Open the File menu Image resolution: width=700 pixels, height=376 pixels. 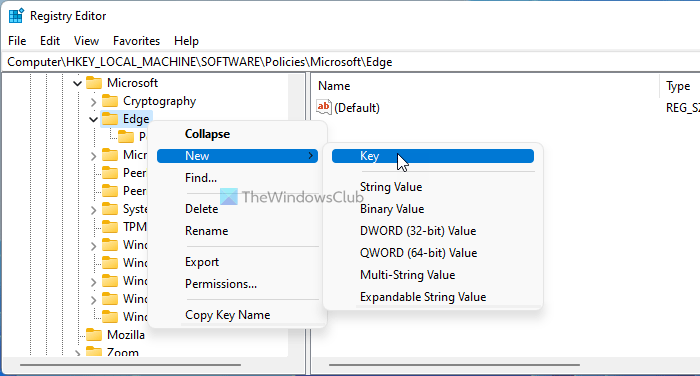coord(17,41)
